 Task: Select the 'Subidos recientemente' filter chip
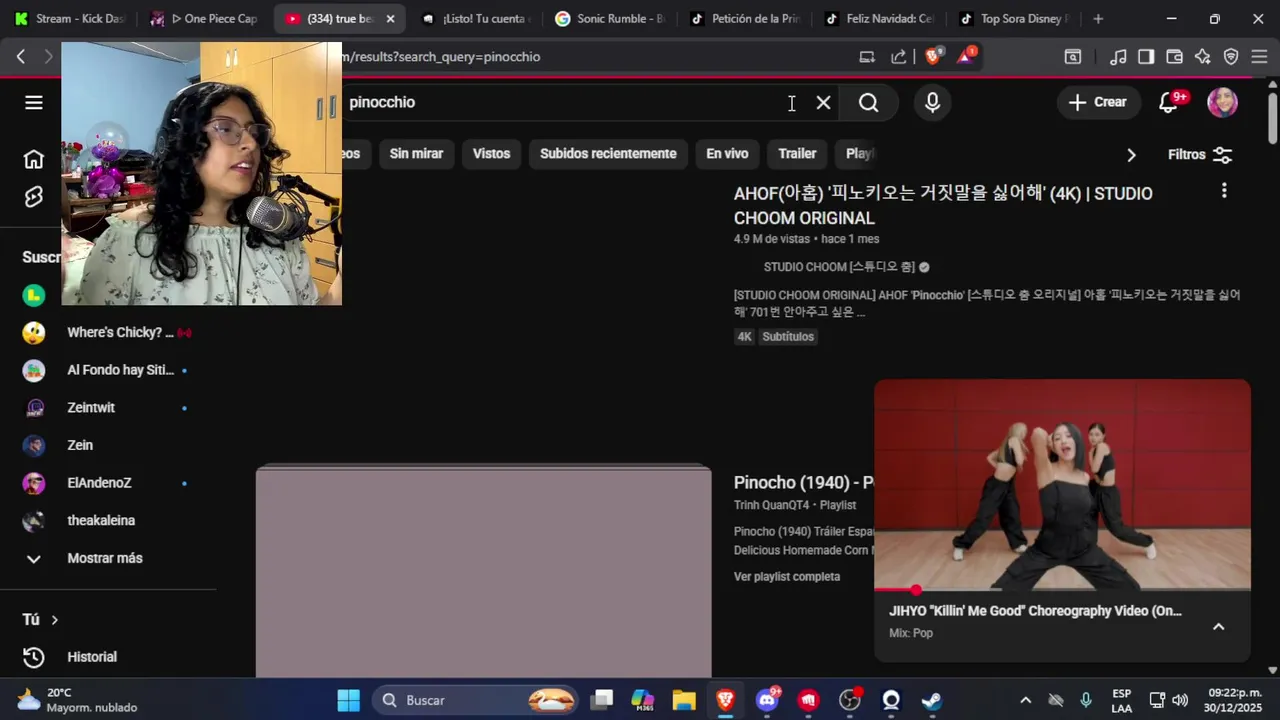click(x=608, y=154)
